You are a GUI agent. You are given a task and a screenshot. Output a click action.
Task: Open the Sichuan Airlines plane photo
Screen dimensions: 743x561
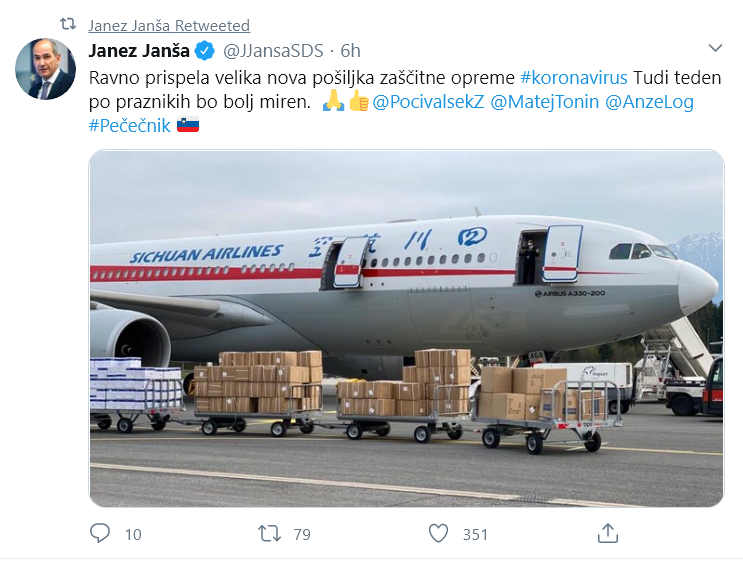point(406,328)
